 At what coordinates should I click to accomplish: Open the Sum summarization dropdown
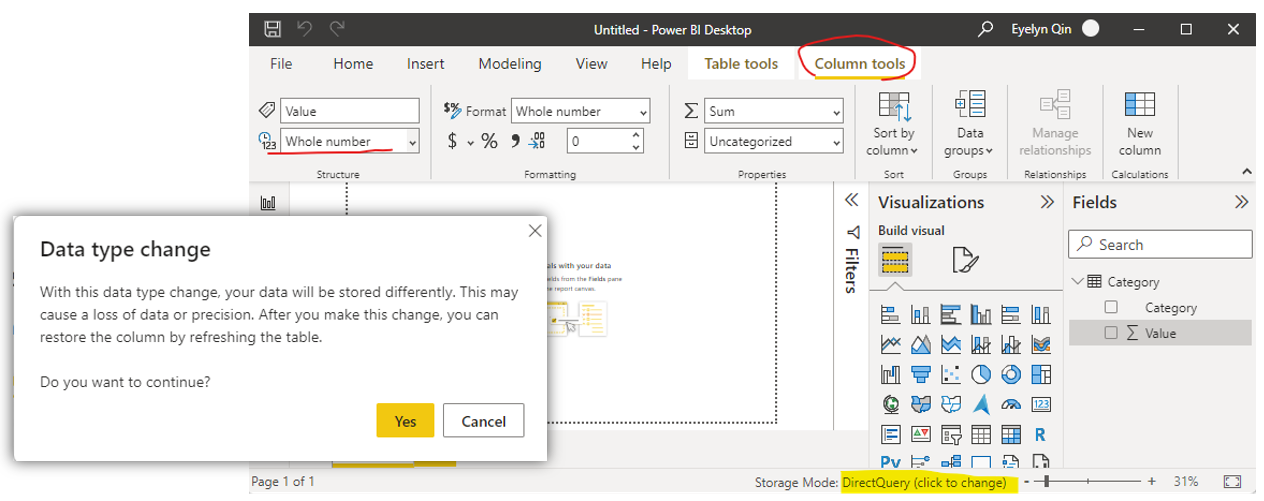tap(774, 112)
